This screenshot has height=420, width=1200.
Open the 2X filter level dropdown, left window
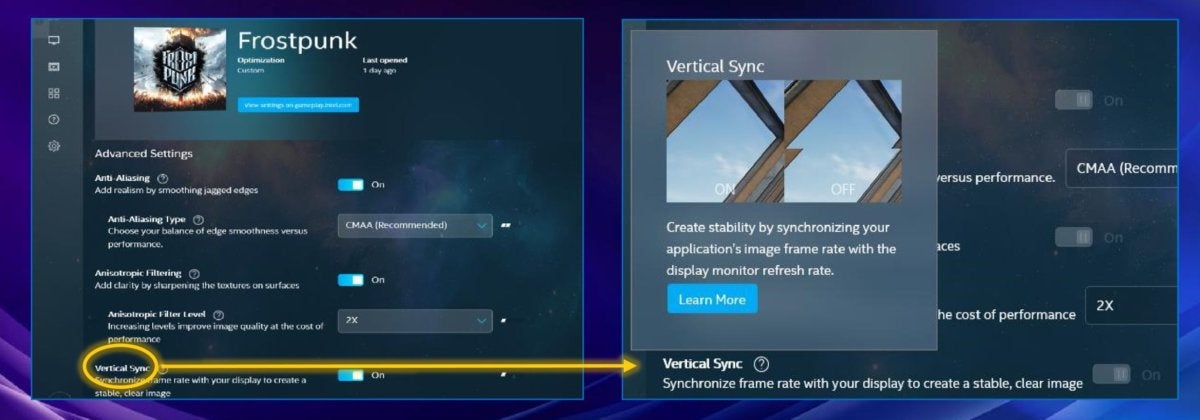point(415,321)
